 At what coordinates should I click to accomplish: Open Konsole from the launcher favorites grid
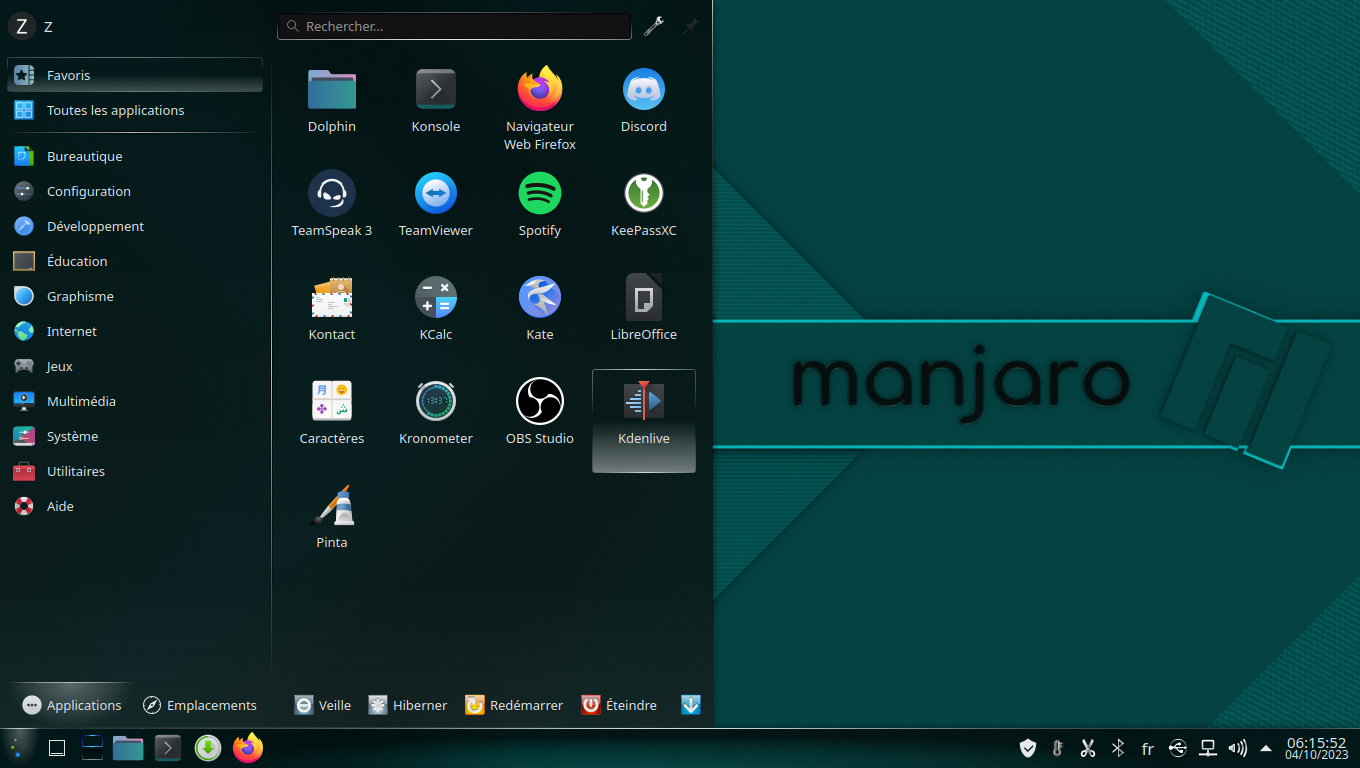436,102
